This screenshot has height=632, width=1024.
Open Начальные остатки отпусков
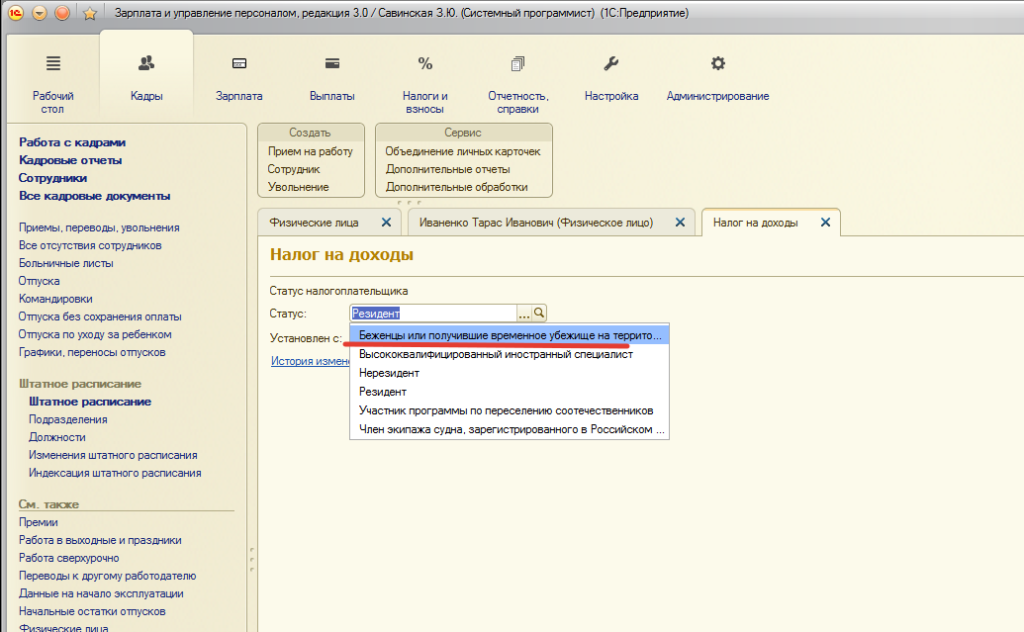(92, 612)
